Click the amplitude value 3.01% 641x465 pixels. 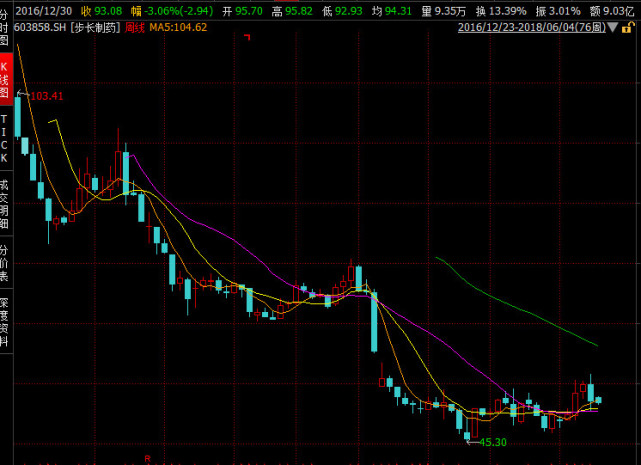click(x=565, y=11)
